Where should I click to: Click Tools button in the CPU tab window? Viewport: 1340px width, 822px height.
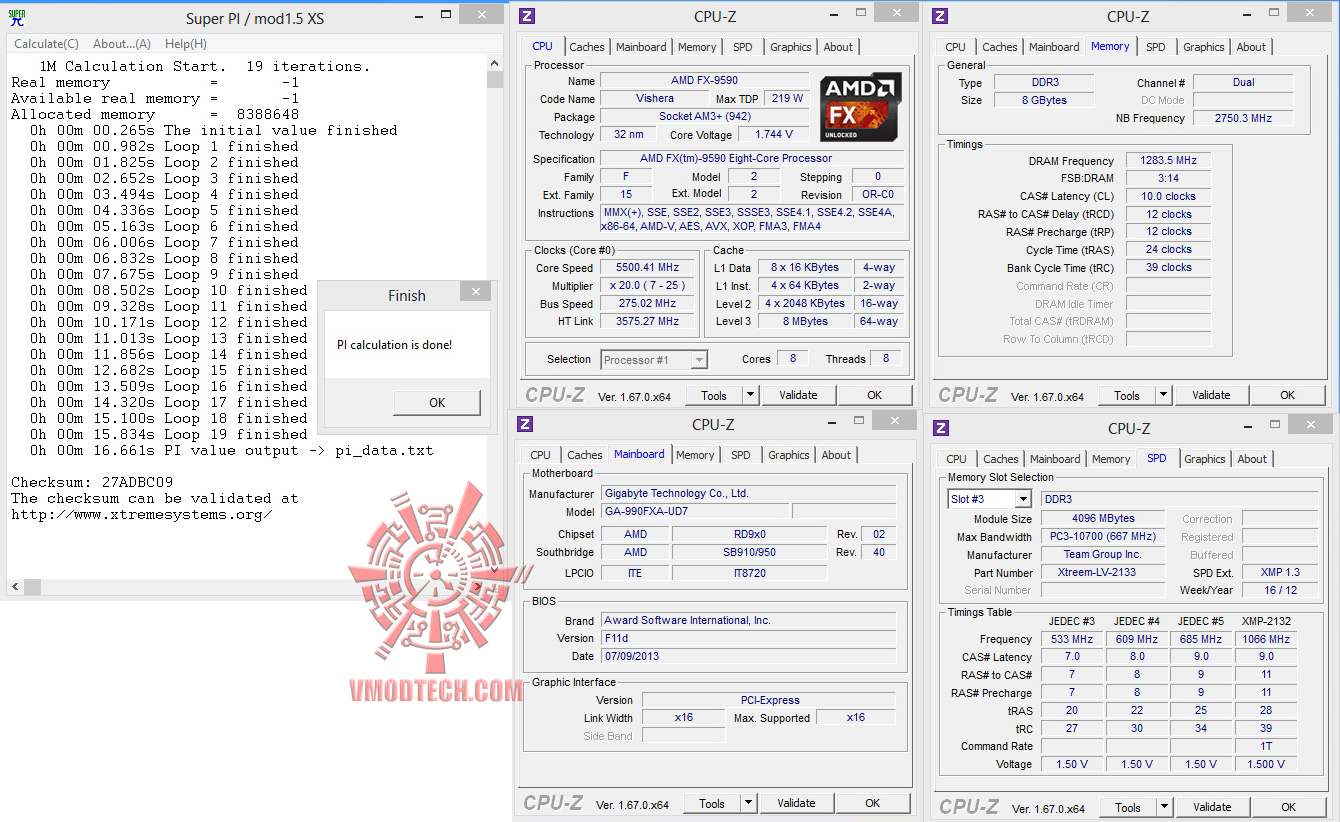(x=714, y=395)
